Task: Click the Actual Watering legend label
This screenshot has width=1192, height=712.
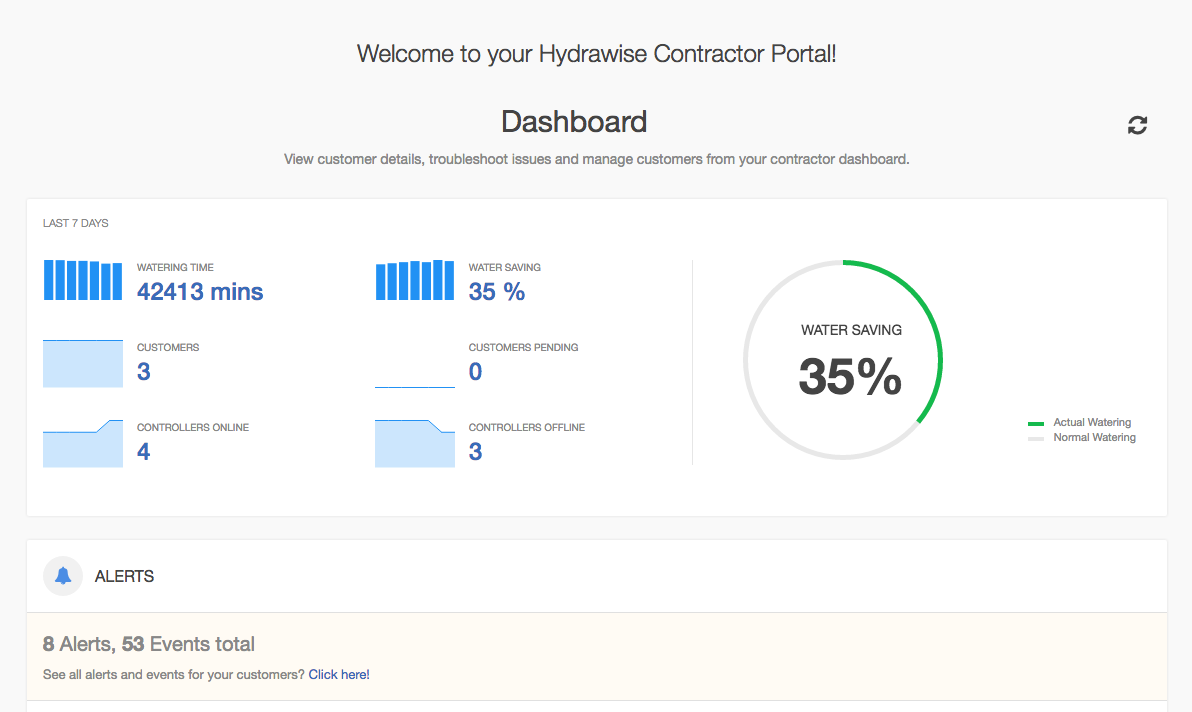Action: (1092, 422)
